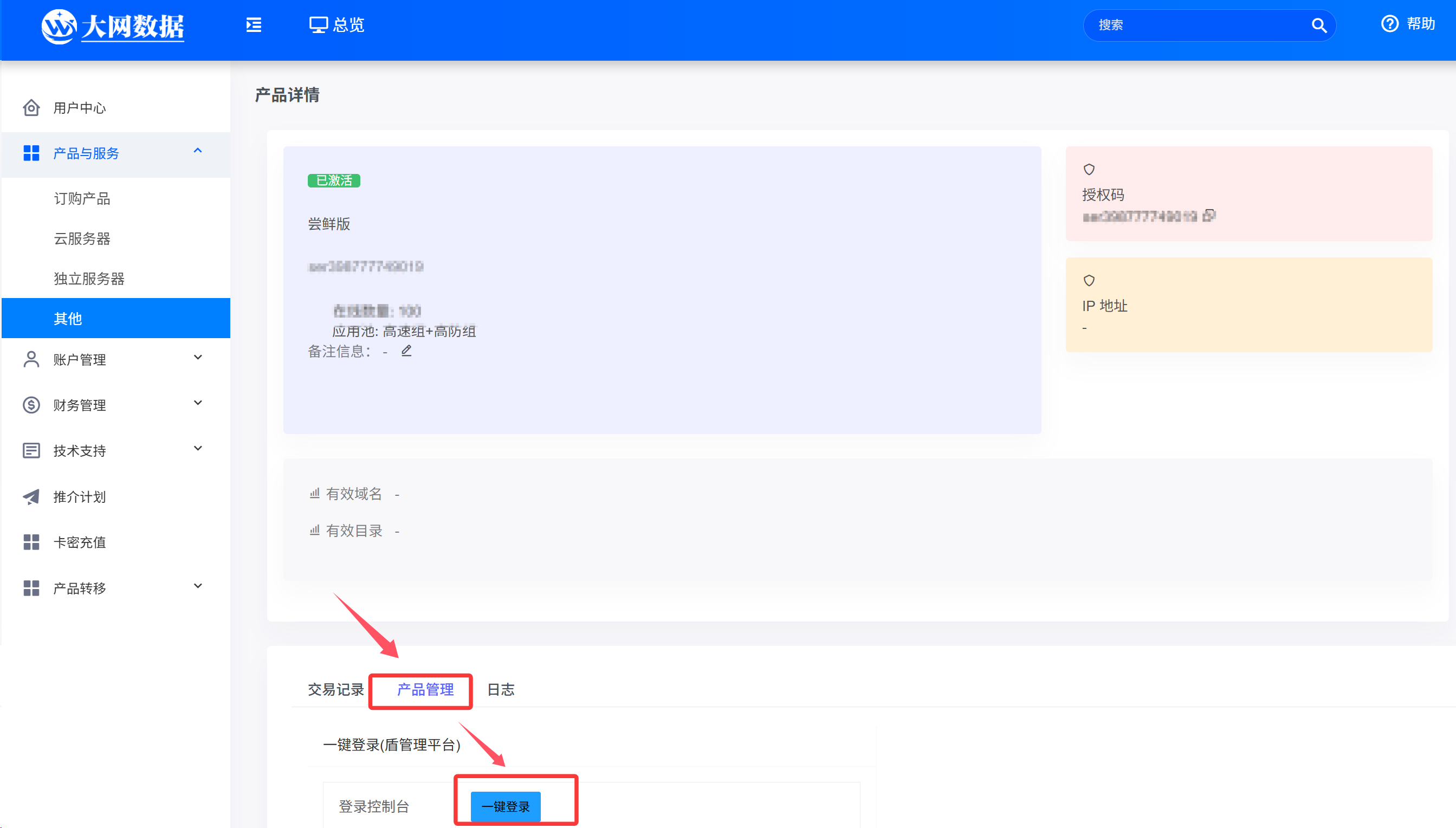The image size is (1456, 828).
Task: Expand the 产品转移 menu
Action: (197, 586)
